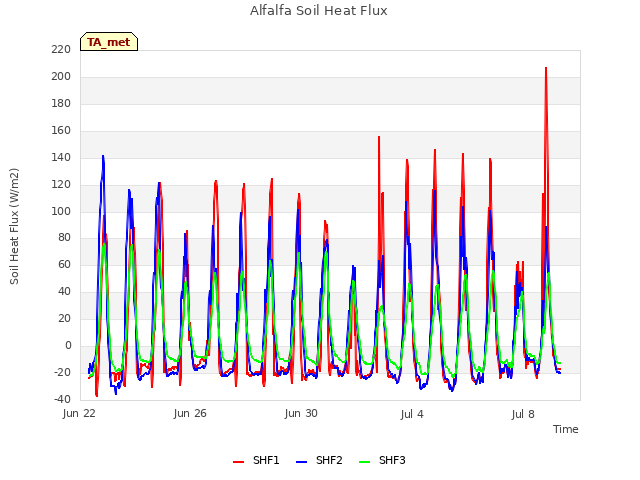
Task: Click the chart title Alfalfa Soil Heat Flux
Action: coord(319,10)
